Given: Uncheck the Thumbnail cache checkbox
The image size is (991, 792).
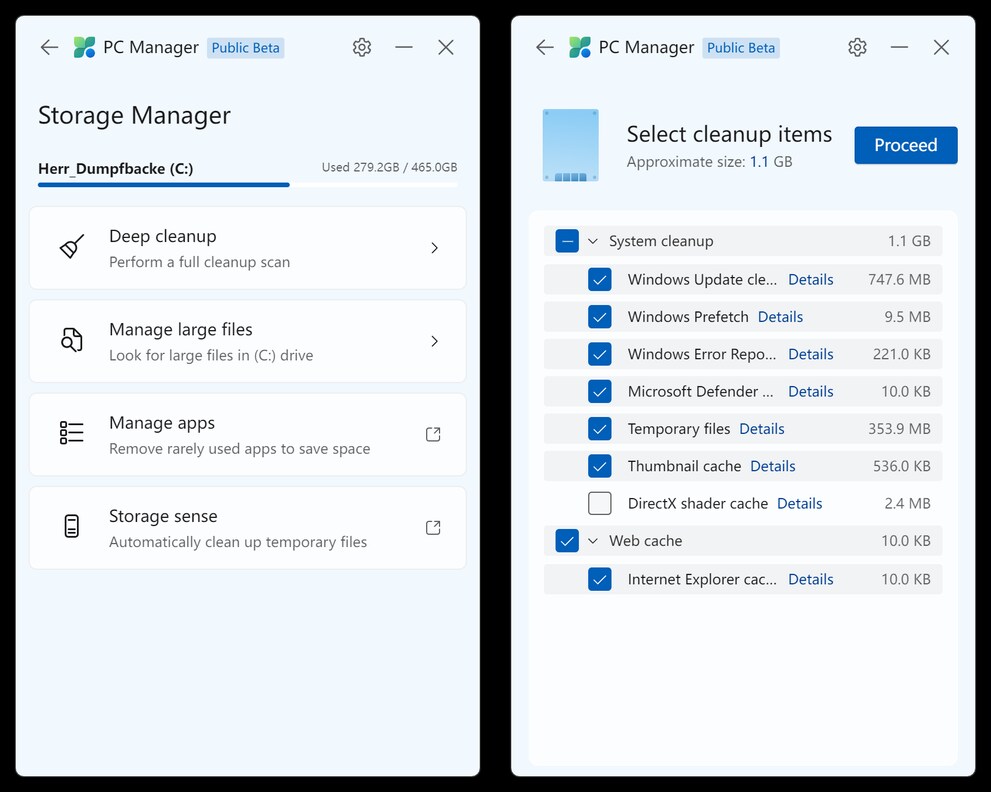Looking at the screenshot, I should pyautogui.click(x=600, y=466).
